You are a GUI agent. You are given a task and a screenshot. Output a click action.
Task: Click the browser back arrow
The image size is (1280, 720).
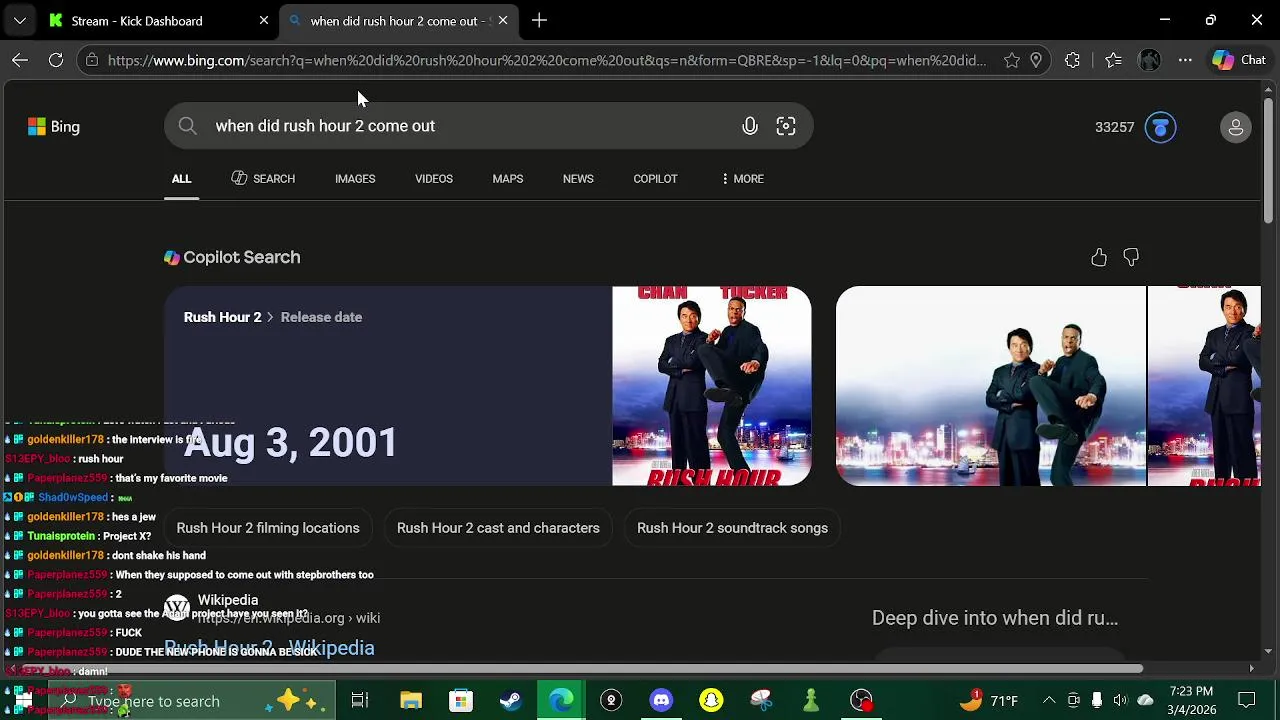point(20,60)
